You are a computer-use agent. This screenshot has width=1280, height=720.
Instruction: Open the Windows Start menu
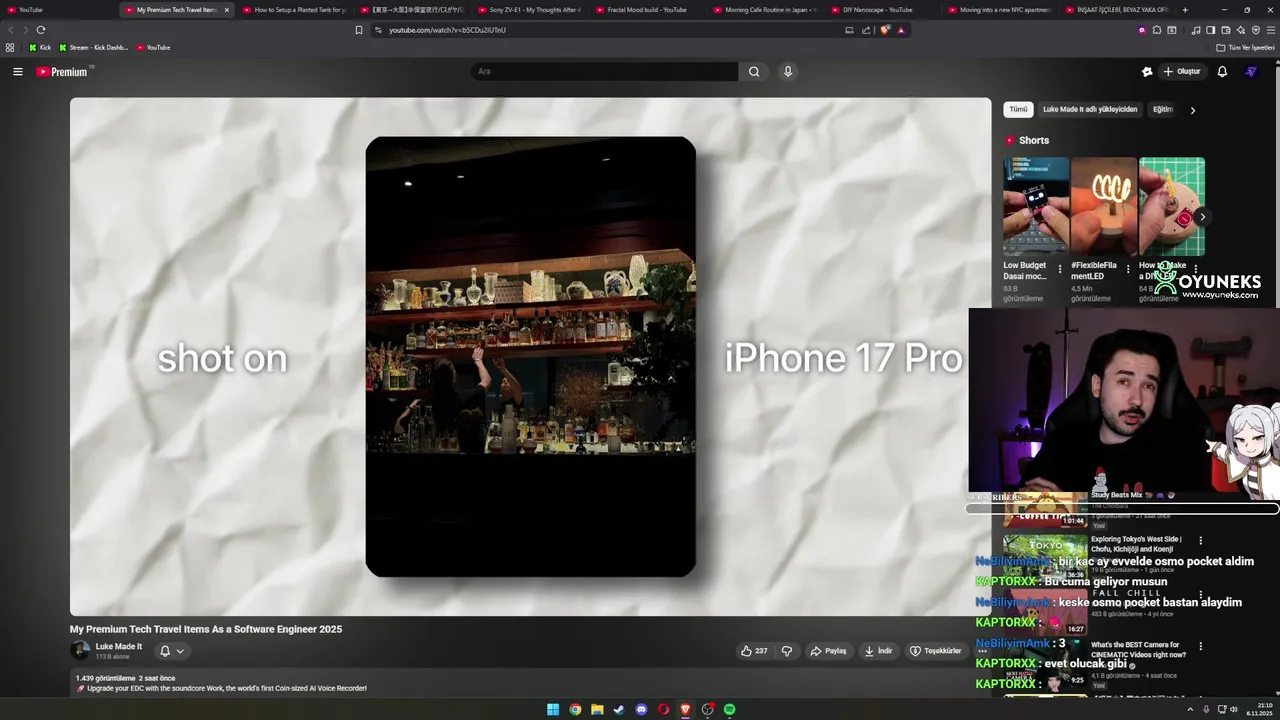pyautogui.click(x=553, y=710)
